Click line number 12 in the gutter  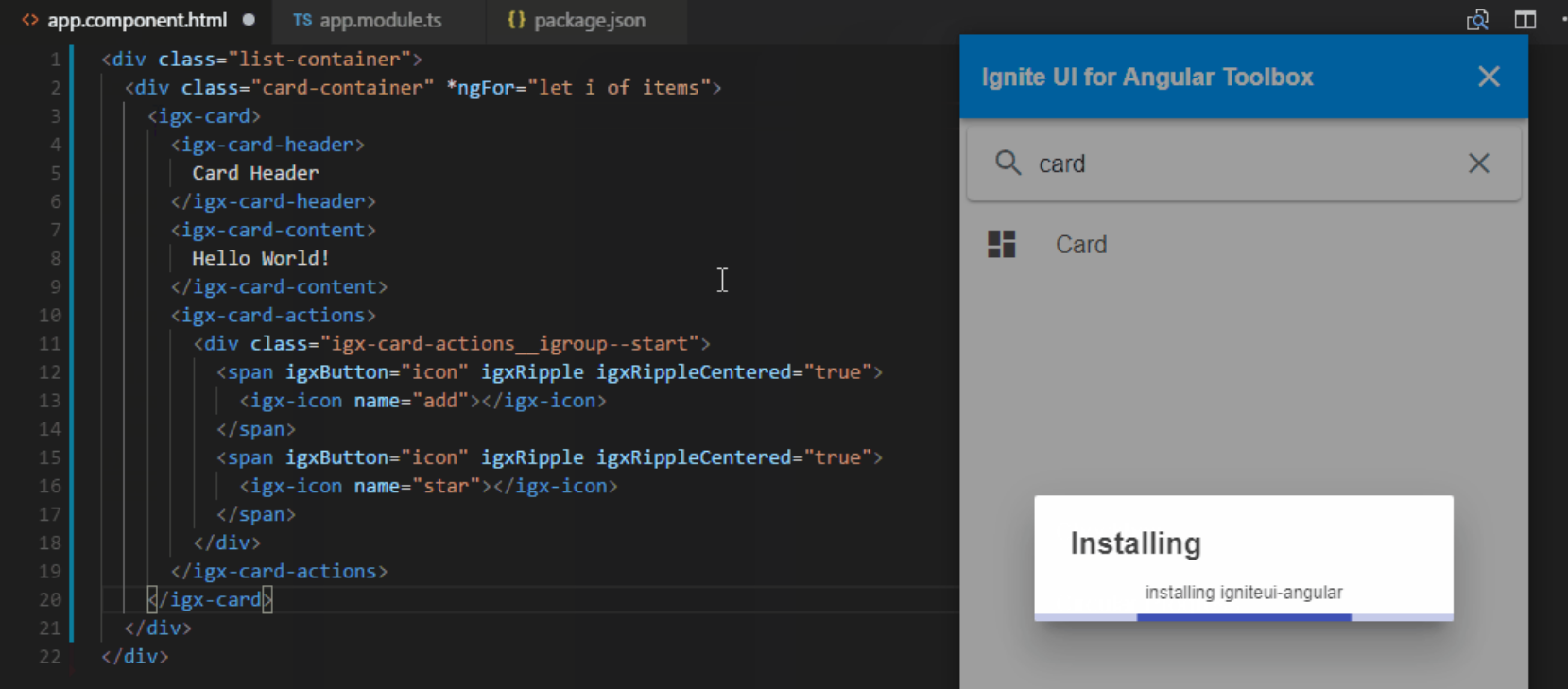pos(50,372)
